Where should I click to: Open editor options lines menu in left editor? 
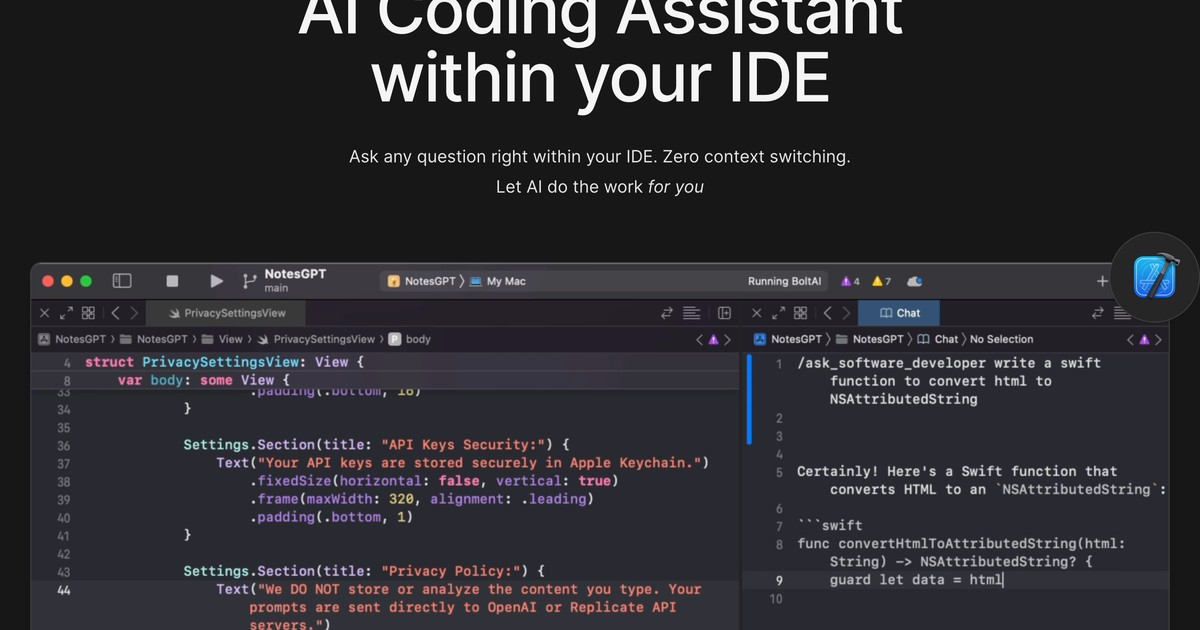pos(691,313)
